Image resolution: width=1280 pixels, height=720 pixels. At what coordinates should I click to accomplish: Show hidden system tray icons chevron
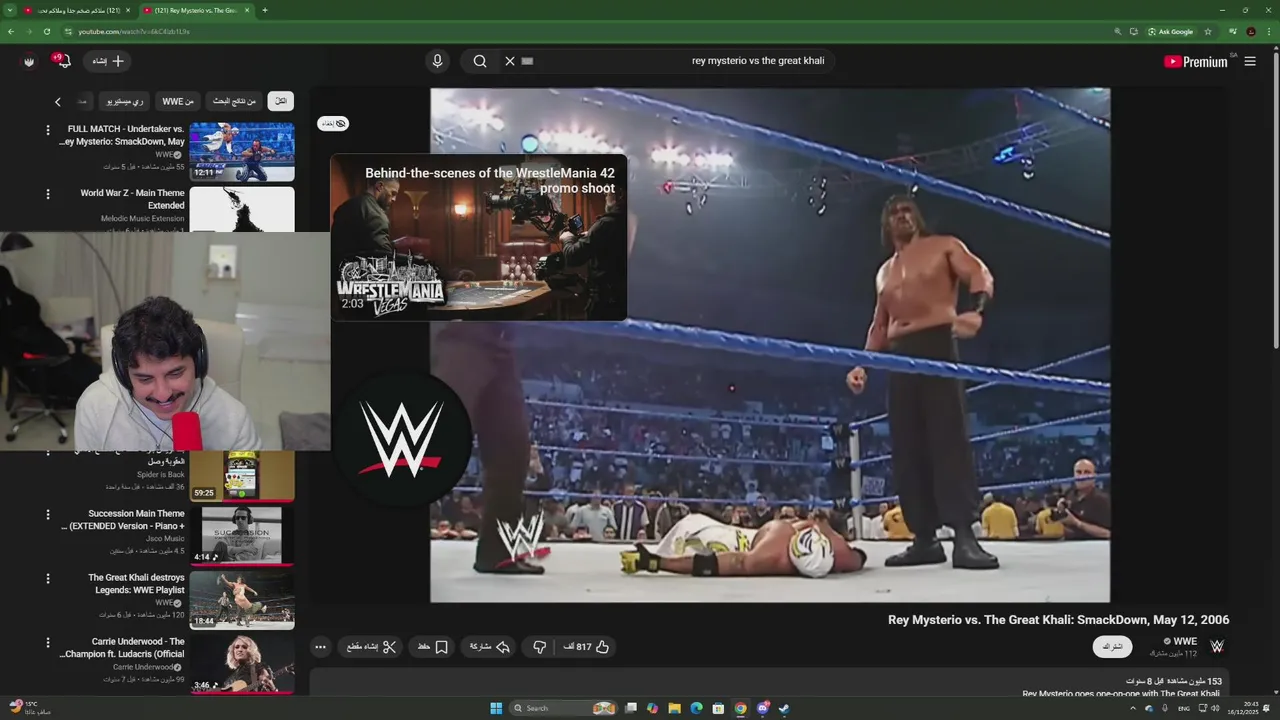click(x=1132, y=708)
